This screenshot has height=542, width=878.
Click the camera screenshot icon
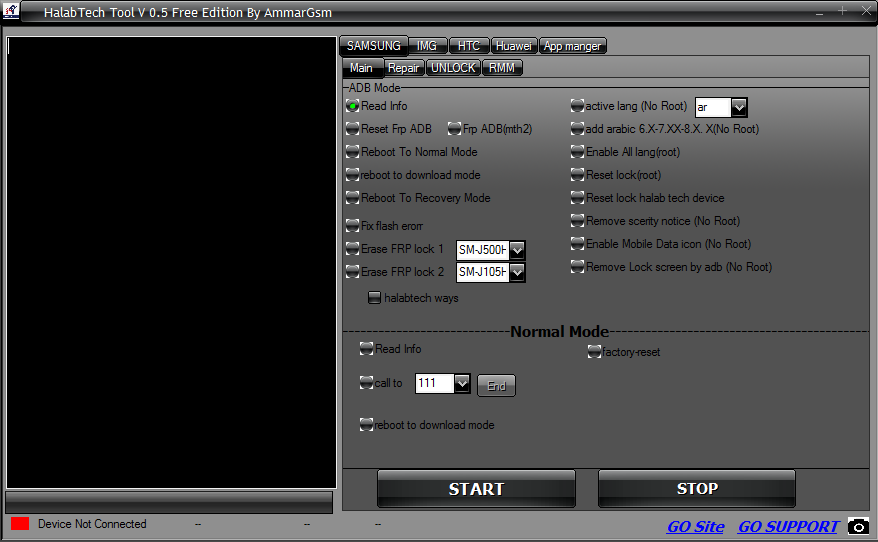pos(858,526)
